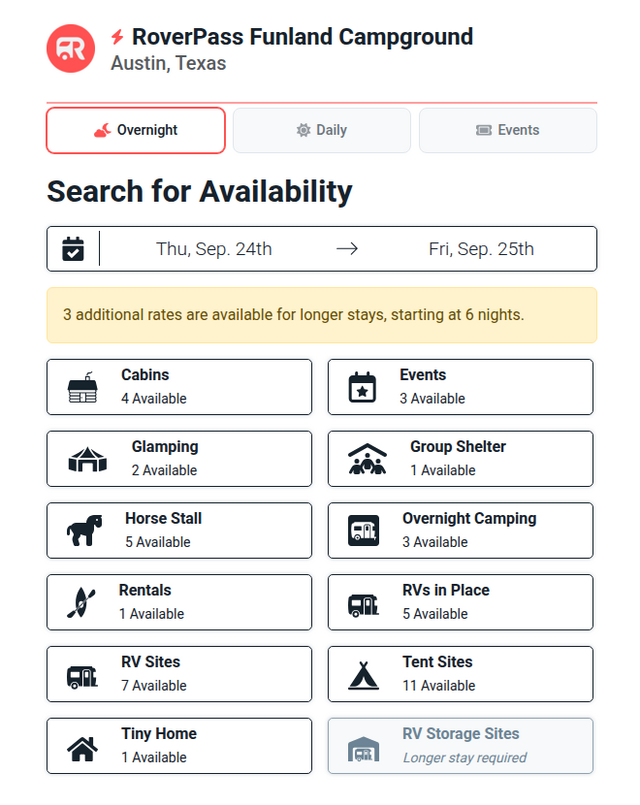Switch to the Daily tab

[322, 130]
